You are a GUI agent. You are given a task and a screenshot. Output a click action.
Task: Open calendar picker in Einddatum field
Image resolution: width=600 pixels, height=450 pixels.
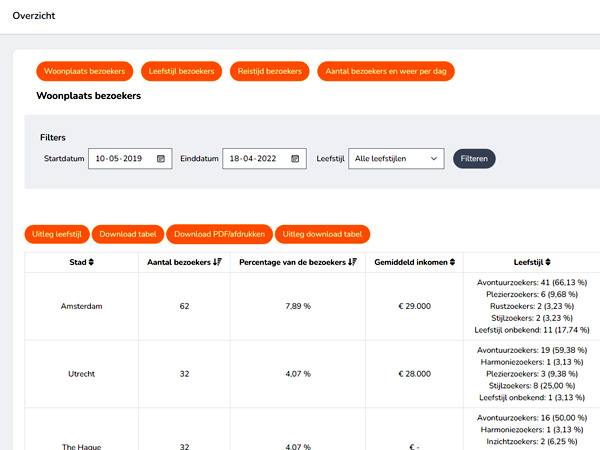point(295,158)
